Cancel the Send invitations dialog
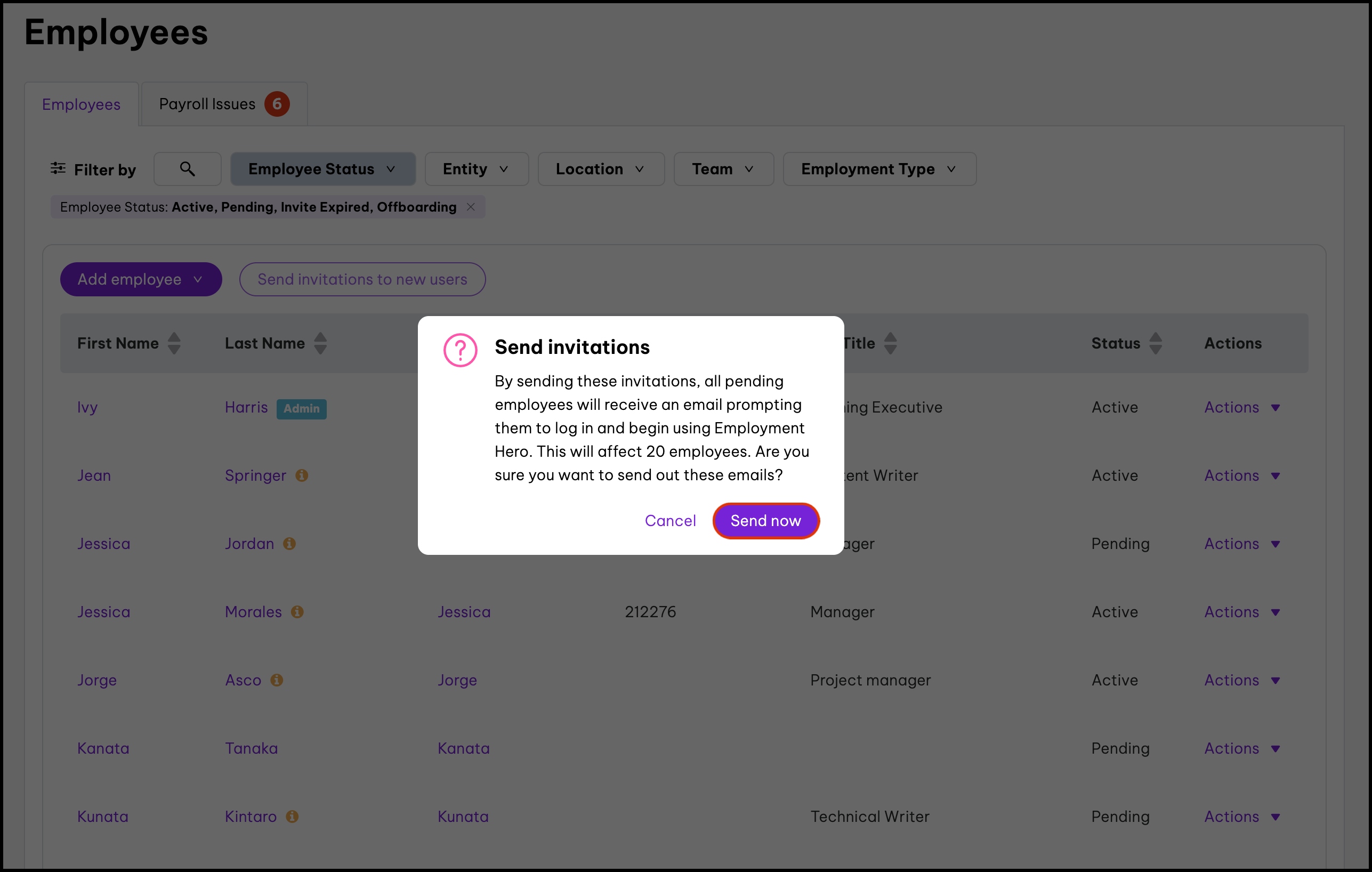The image size is (1372, 872). pyautogui.click(x=669, y=520)
